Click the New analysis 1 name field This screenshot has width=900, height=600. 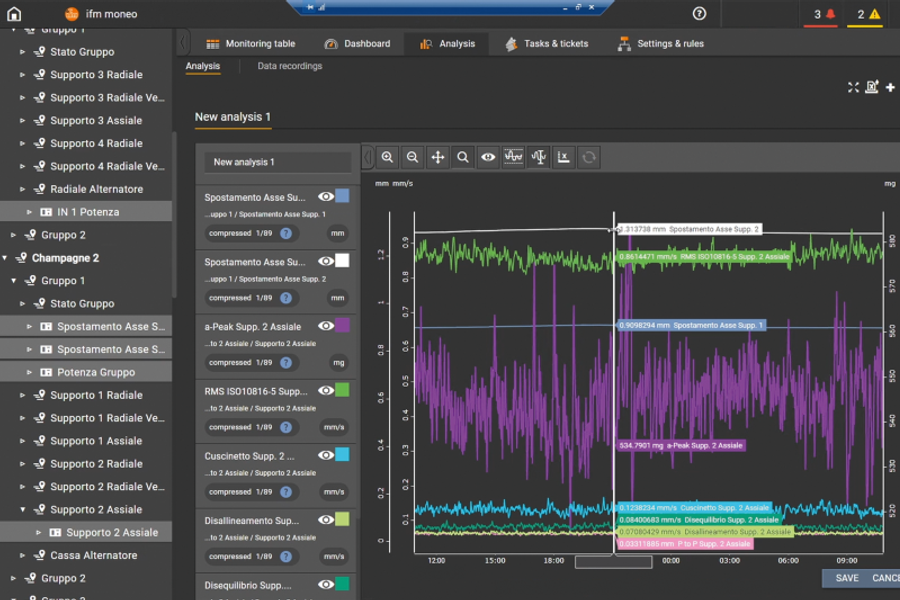click(x=278, y=162)
